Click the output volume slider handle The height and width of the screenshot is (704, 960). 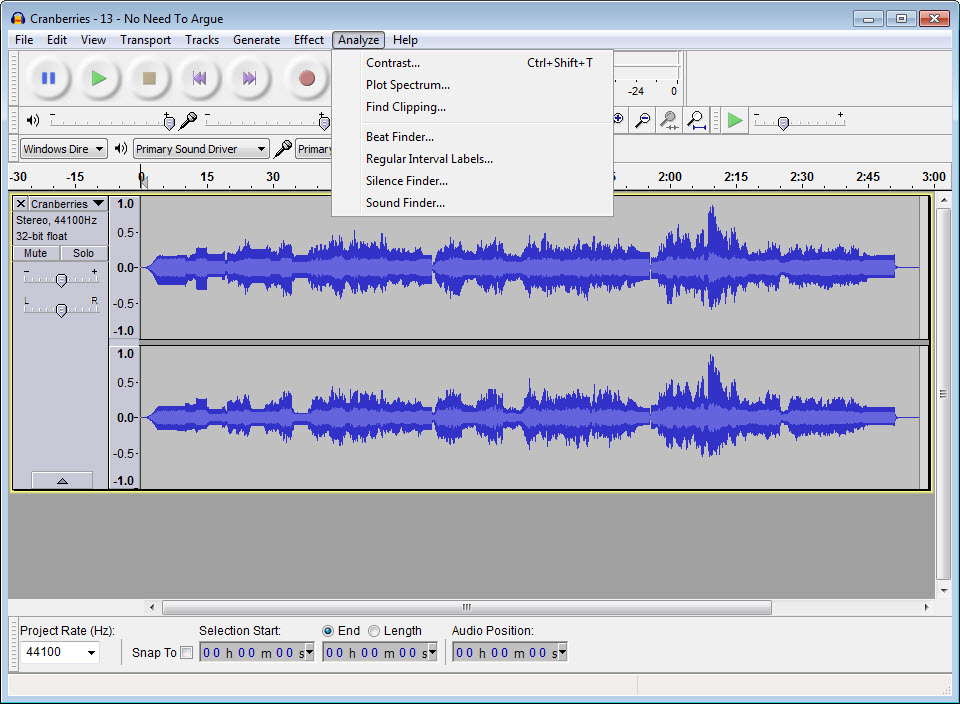point(170,122)
